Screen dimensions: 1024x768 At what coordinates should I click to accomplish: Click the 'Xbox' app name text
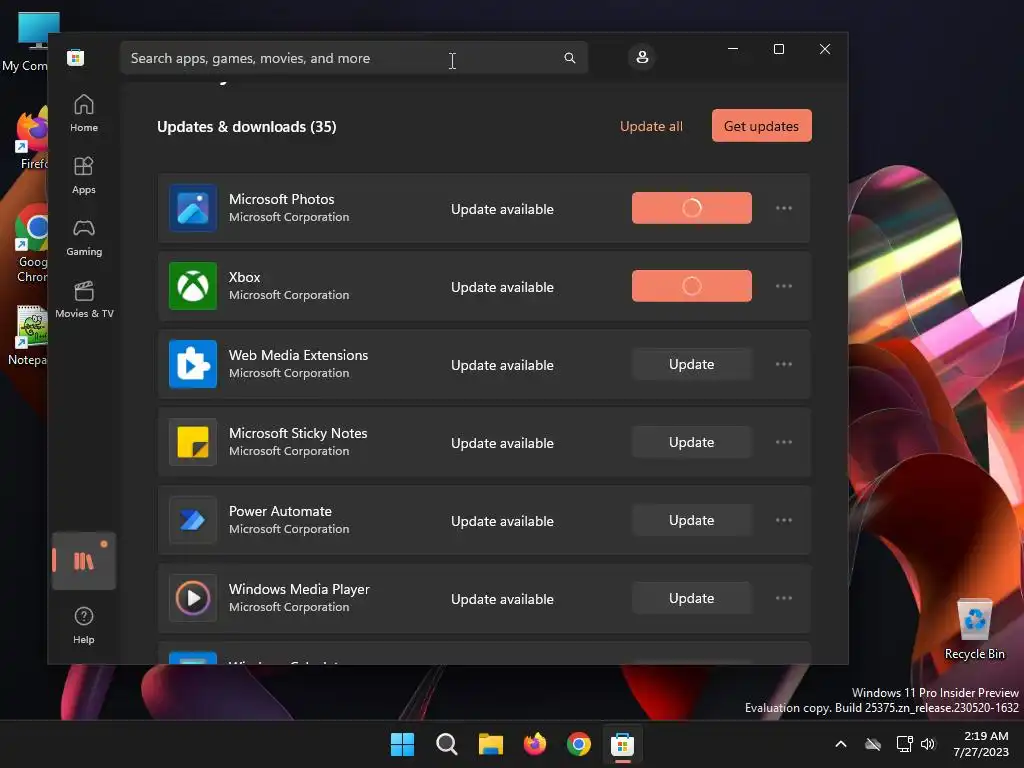[244, 277]
